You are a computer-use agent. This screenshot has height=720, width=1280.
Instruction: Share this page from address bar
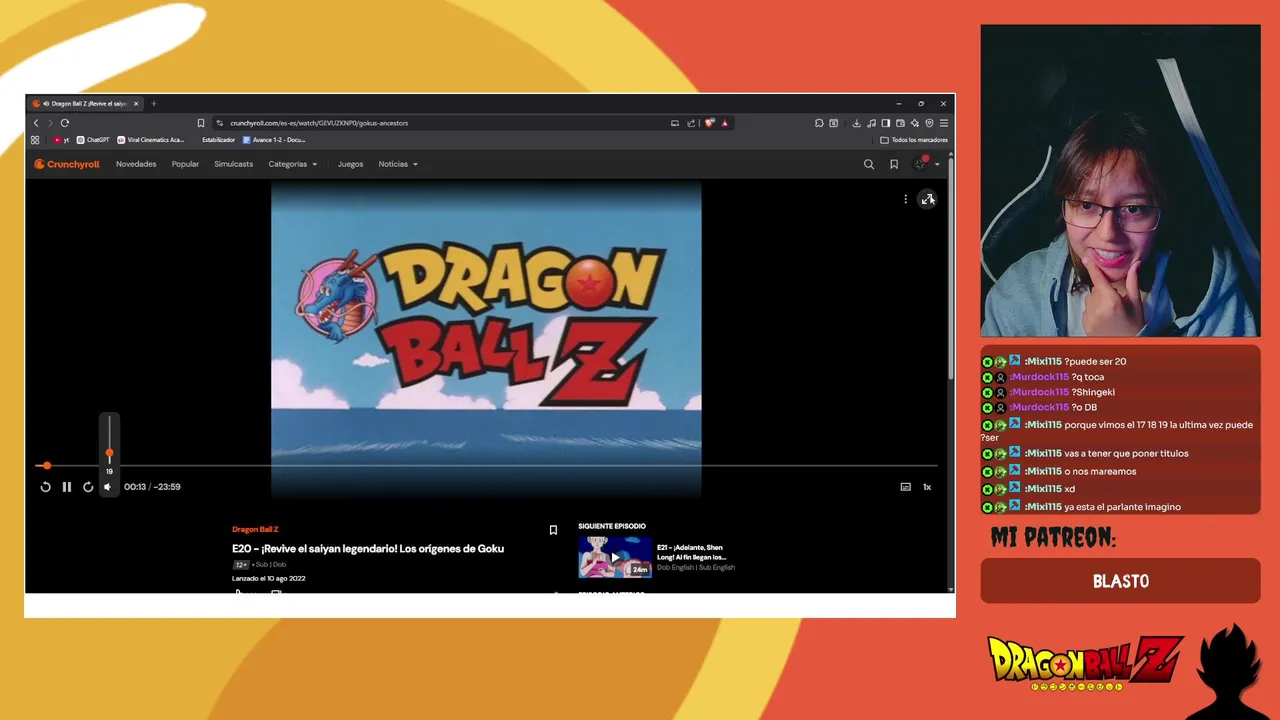pos(691,123)
